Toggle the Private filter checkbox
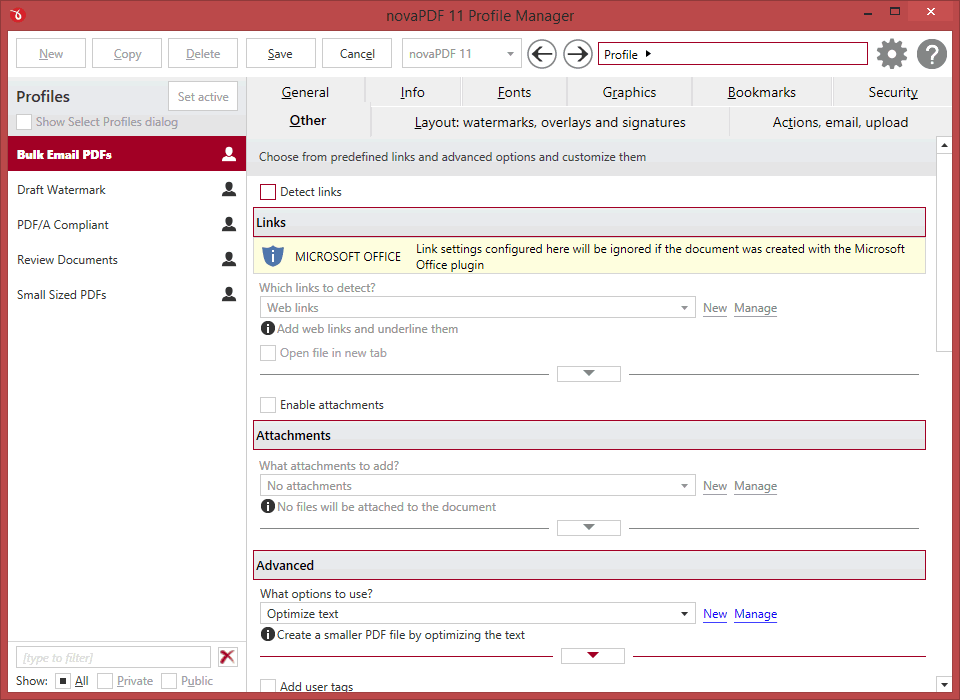 105,680
